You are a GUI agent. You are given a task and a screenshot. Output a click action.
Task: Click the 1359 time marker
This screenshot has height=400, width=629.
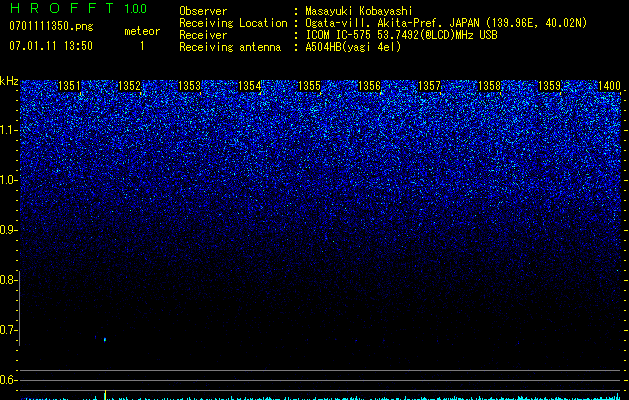point(549,85)
